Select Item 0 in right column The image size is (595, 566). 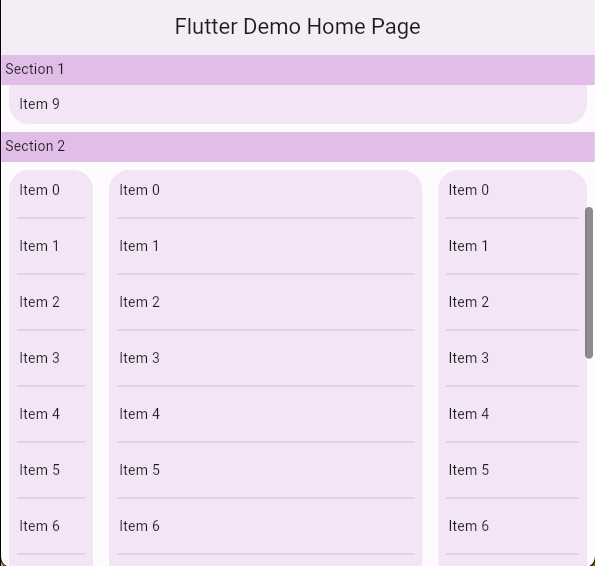512,190
